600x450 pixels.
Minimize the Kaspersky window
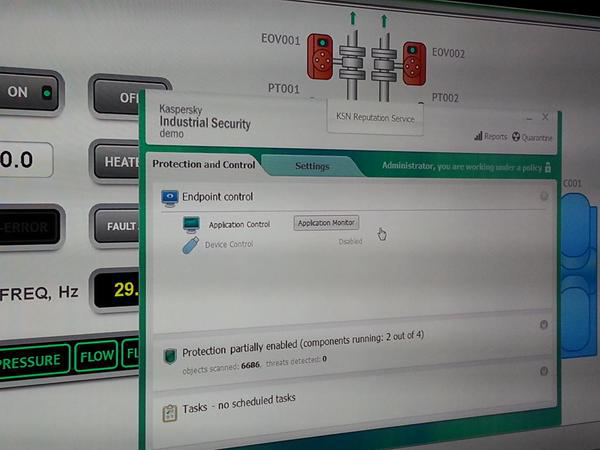click(529, 119)
